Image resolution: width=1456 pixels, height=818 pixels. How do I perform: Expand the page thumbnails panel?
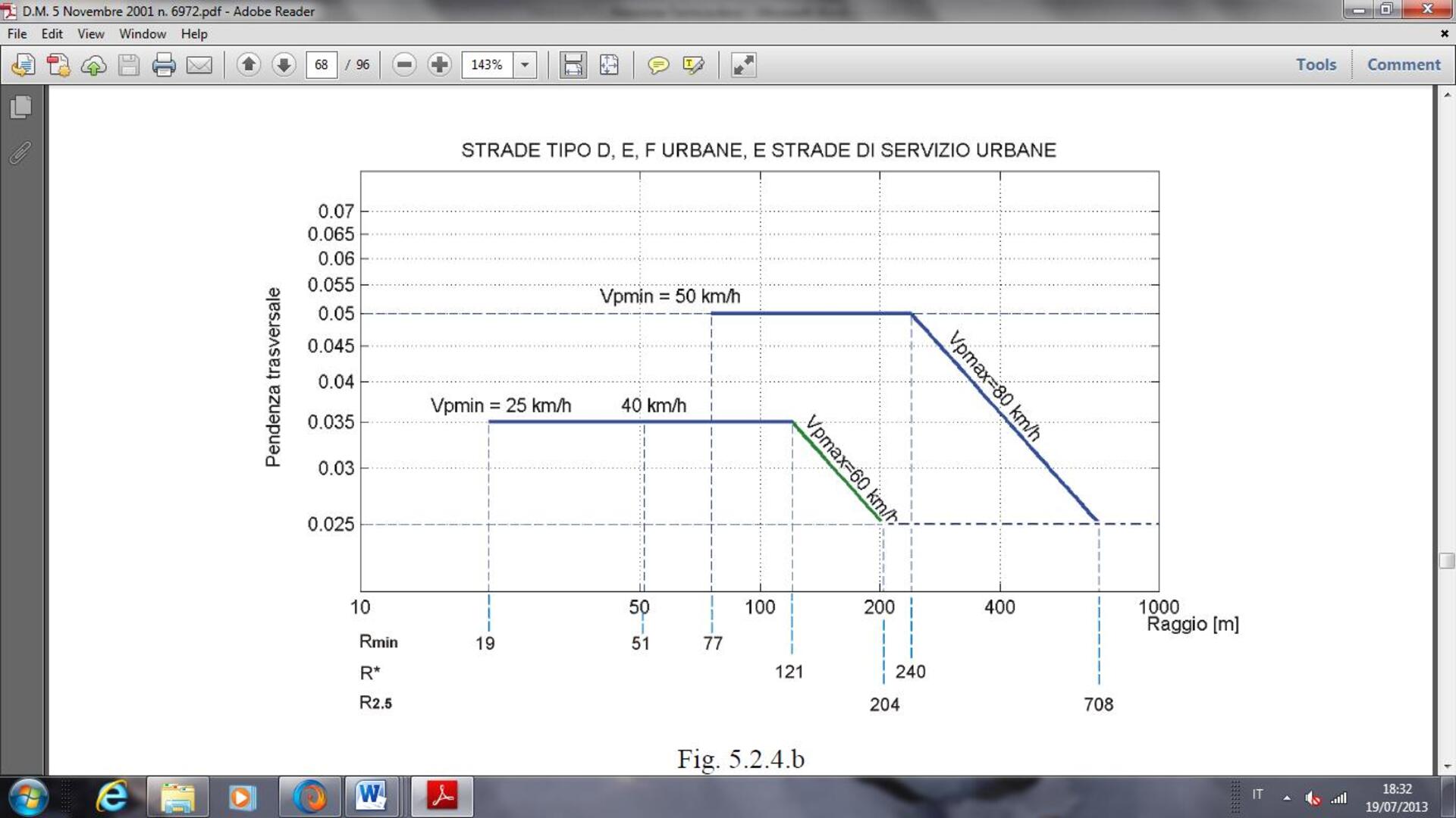coord(21,107)
